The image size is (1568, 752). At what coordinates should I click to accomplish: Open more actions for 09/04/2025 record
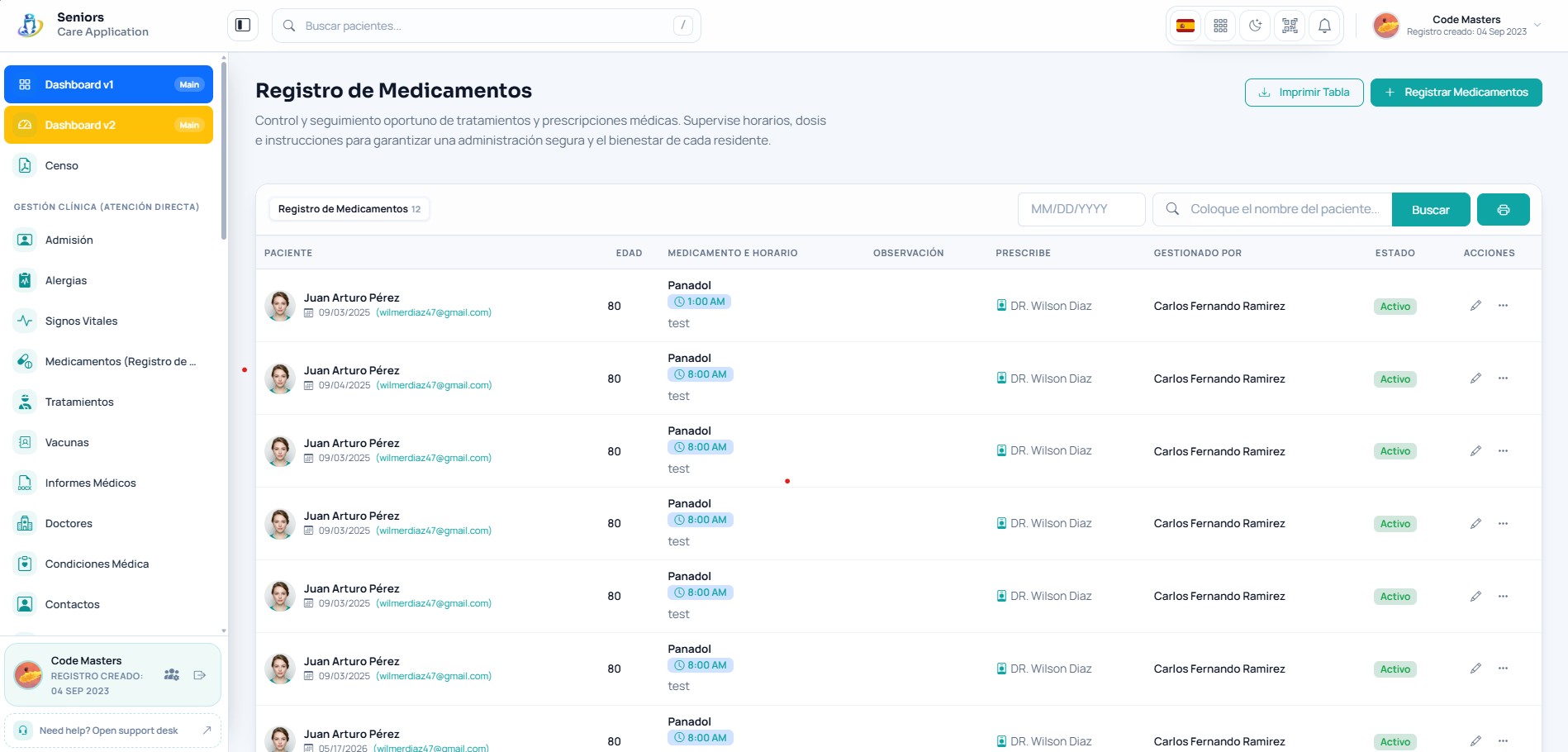click(x=1503, y=378)
